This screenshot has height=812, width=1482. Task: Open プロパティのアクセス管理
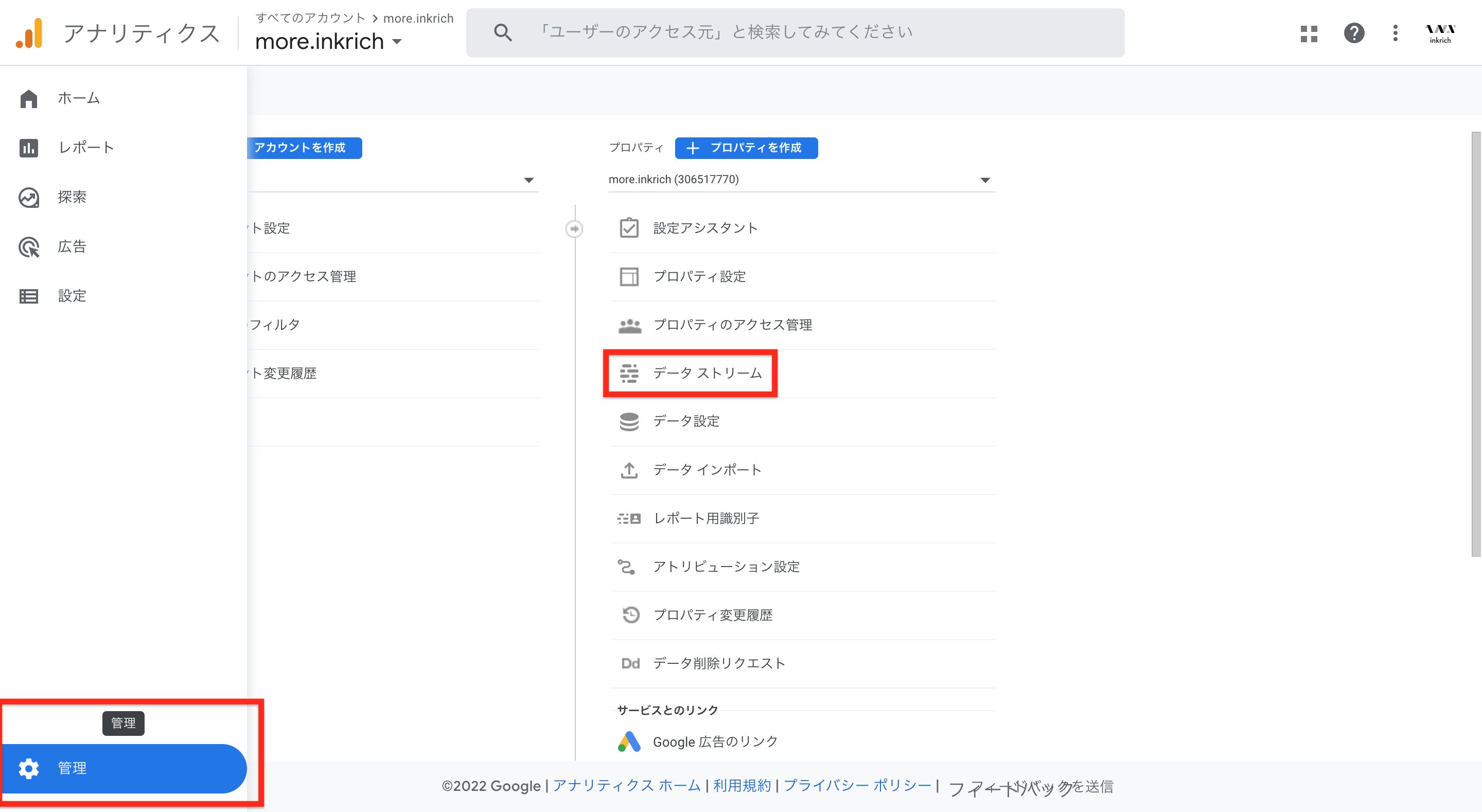[x=803, y=325]
